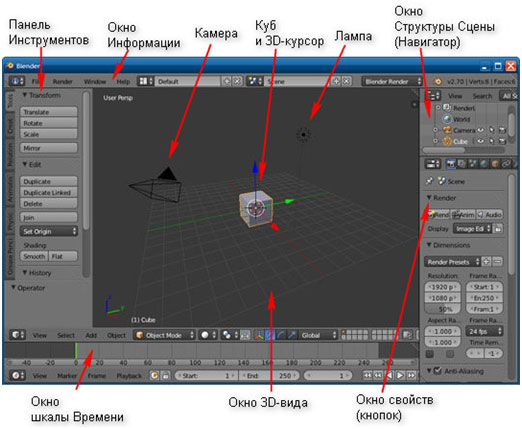This screenshot has width=522, height=429.
Task: Toggle renderability camera icon for the Cube row
Action: click(x=502, y=141)
